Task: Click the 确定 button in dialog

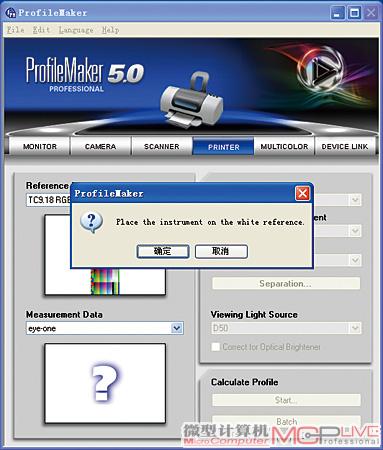Action: (163, 251)
